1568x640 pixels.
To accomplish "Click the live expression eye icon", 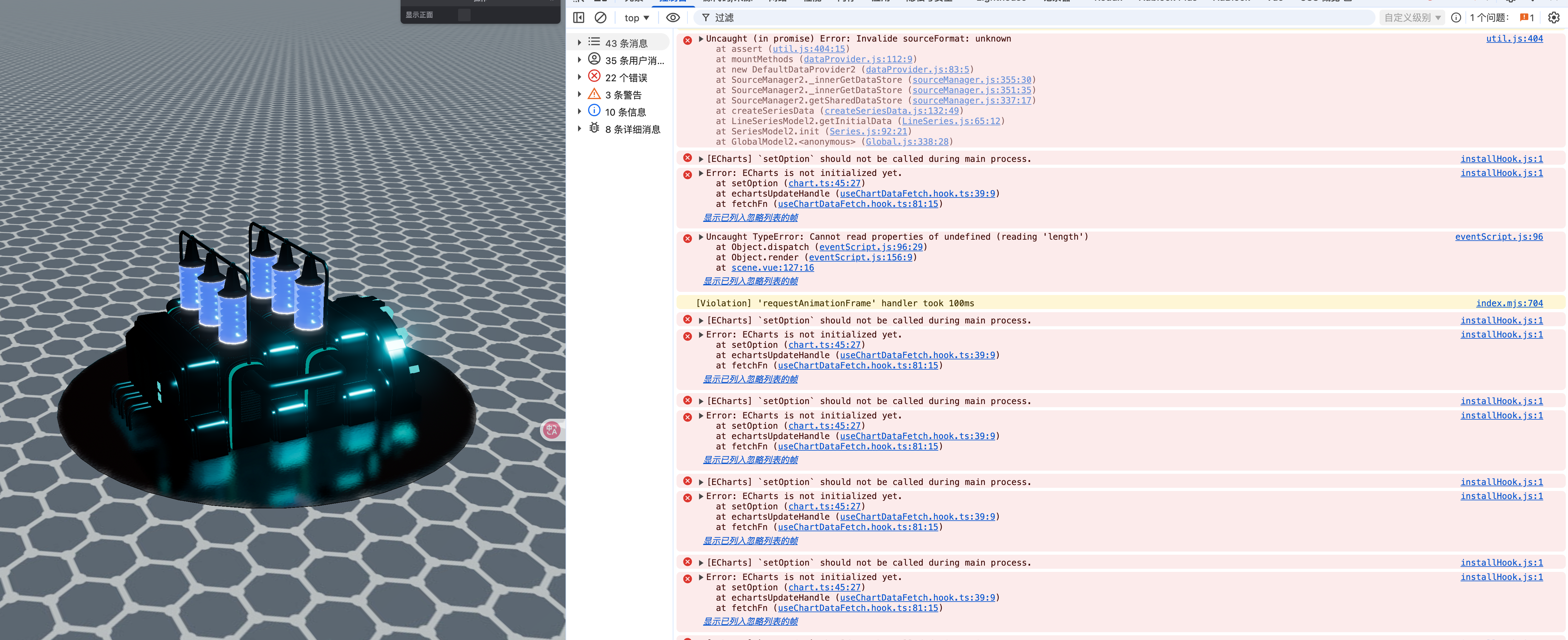I will (673, 18).
